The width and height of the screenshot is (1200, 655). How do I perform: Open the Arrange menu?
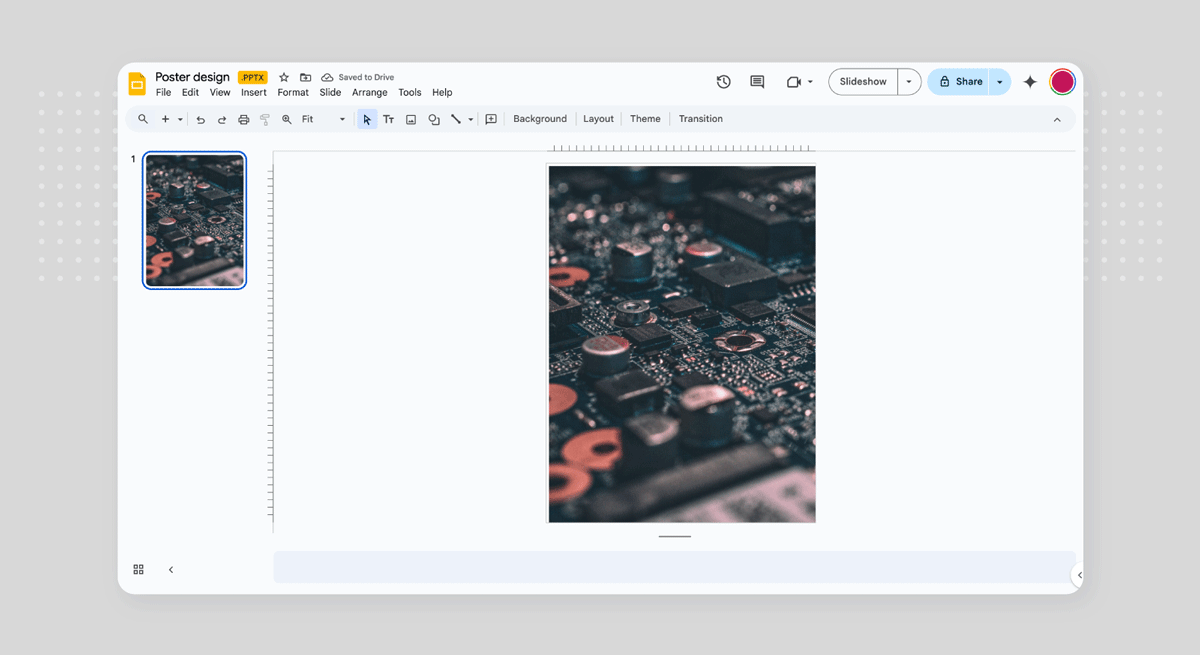[369, 93]
